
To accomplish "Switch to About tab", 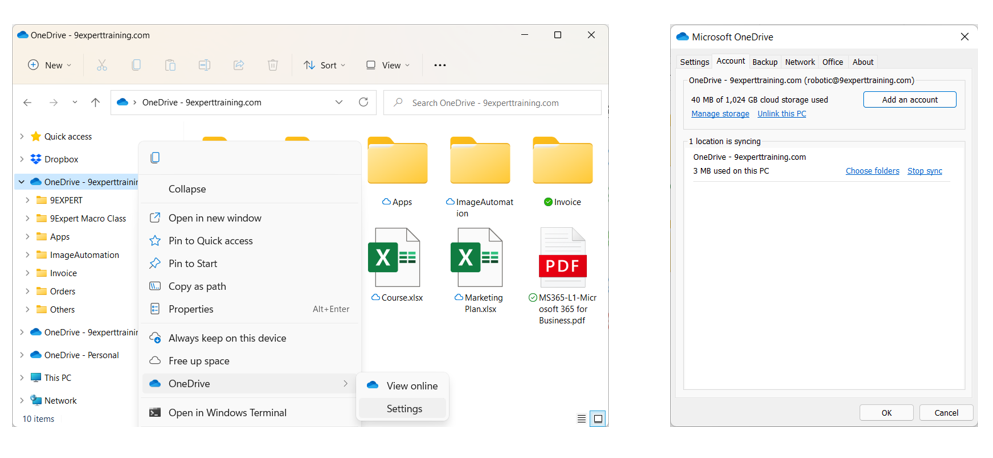I will pyautogui.click(x=863, y=62).
